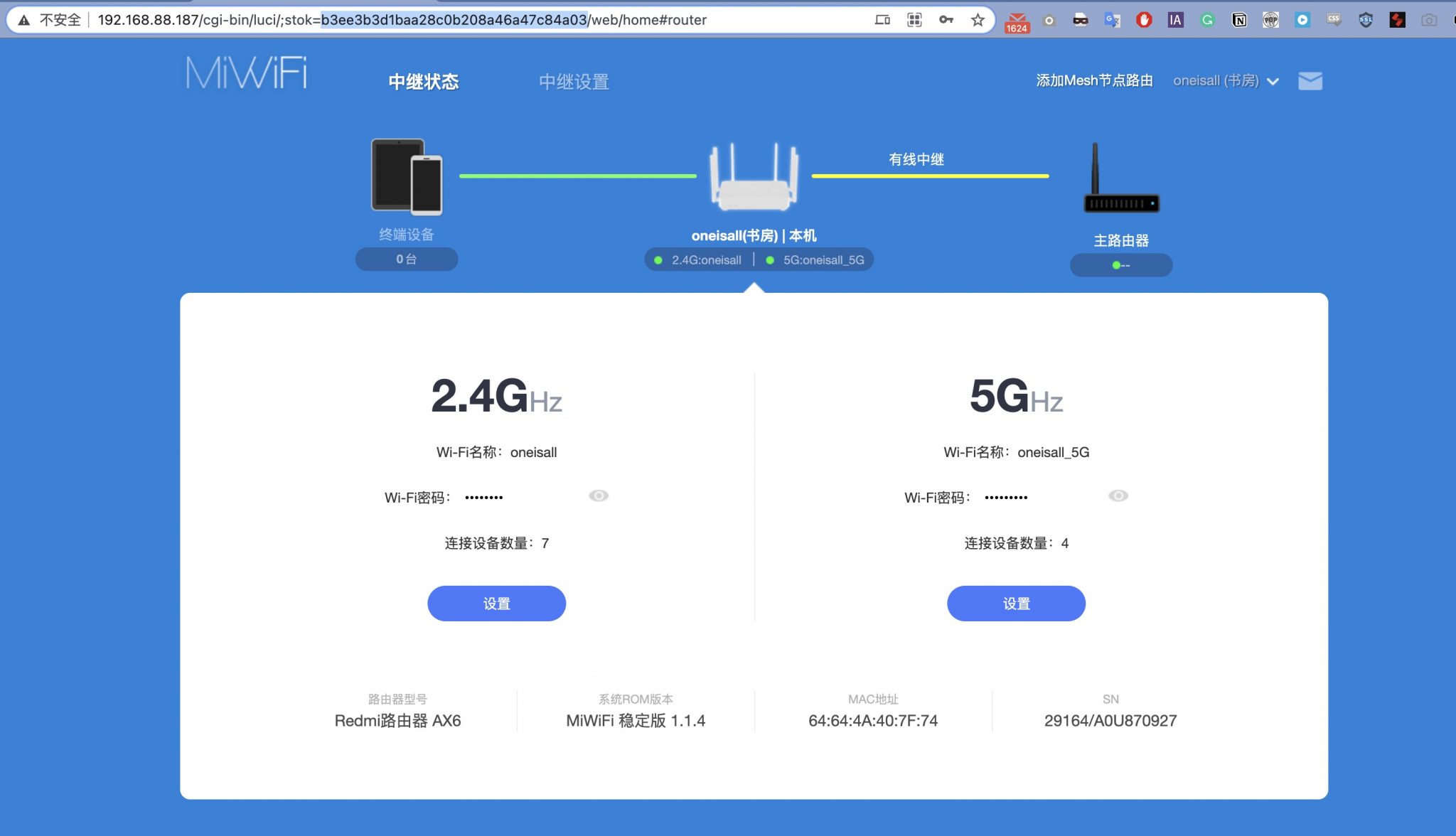1456x836 pixels.
Task: Expand the terminal devices 0台 badge
Action: (406, 259)
